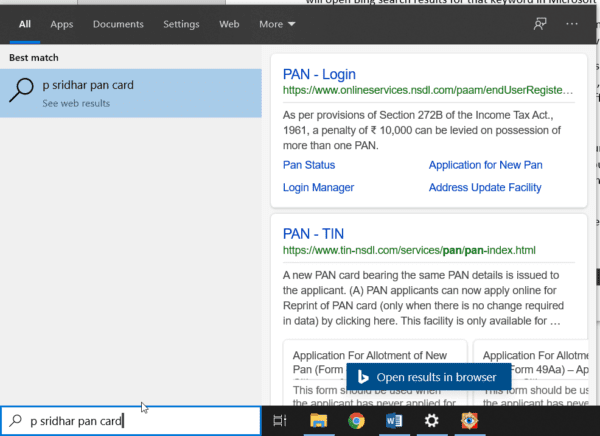
Task: Click the search icon in taskbar search box
Action: [16, 420]
